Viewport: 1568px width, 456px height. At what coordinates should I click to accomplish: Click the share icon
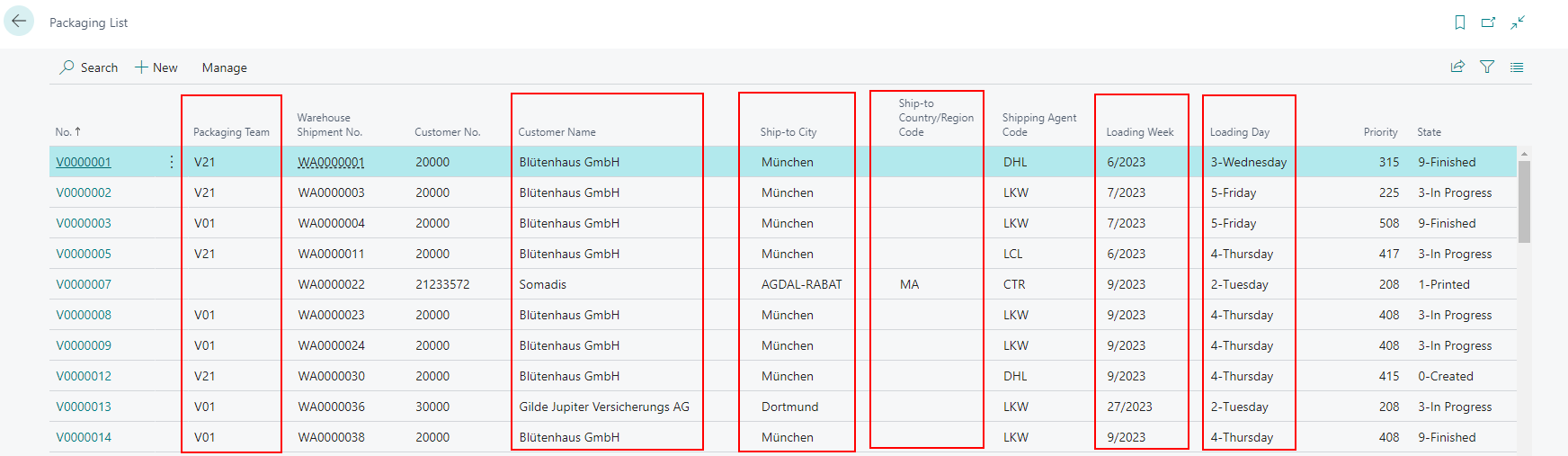[x=1457, y=67]
